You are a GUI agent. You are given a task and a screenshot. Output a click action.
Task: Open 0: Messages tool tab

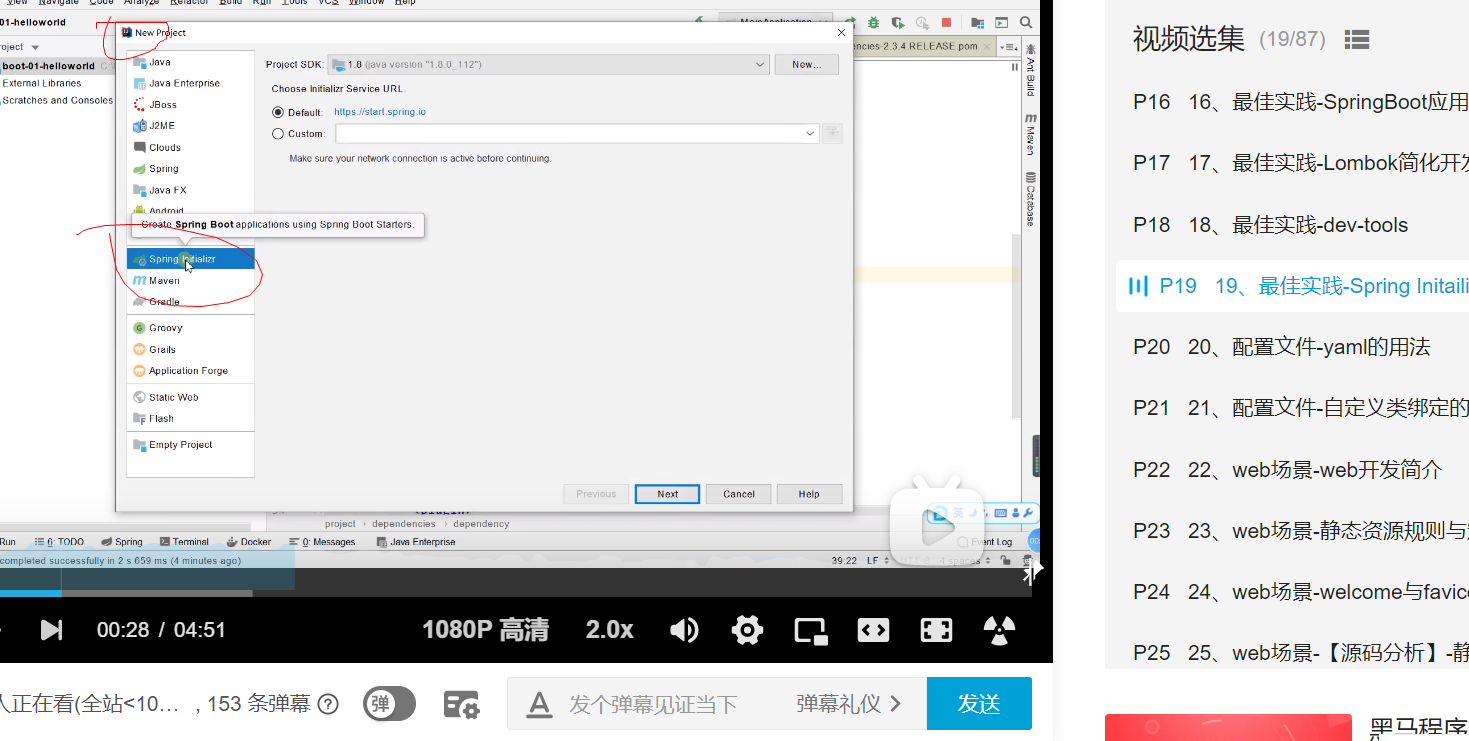321,542
